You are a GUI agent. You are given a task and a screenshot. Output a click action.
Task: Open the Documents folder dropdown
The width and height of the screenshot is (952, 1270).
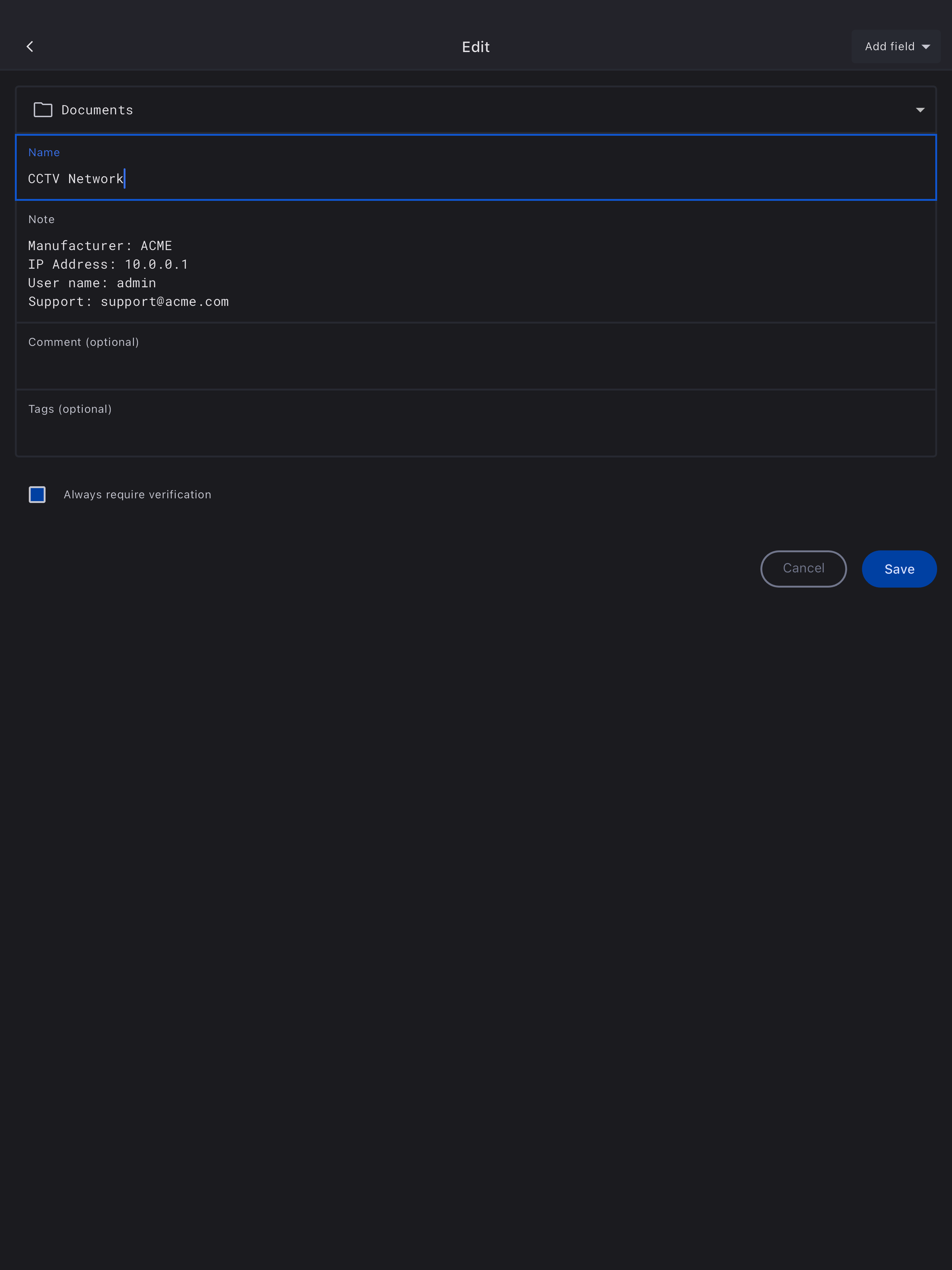[475, 110]
